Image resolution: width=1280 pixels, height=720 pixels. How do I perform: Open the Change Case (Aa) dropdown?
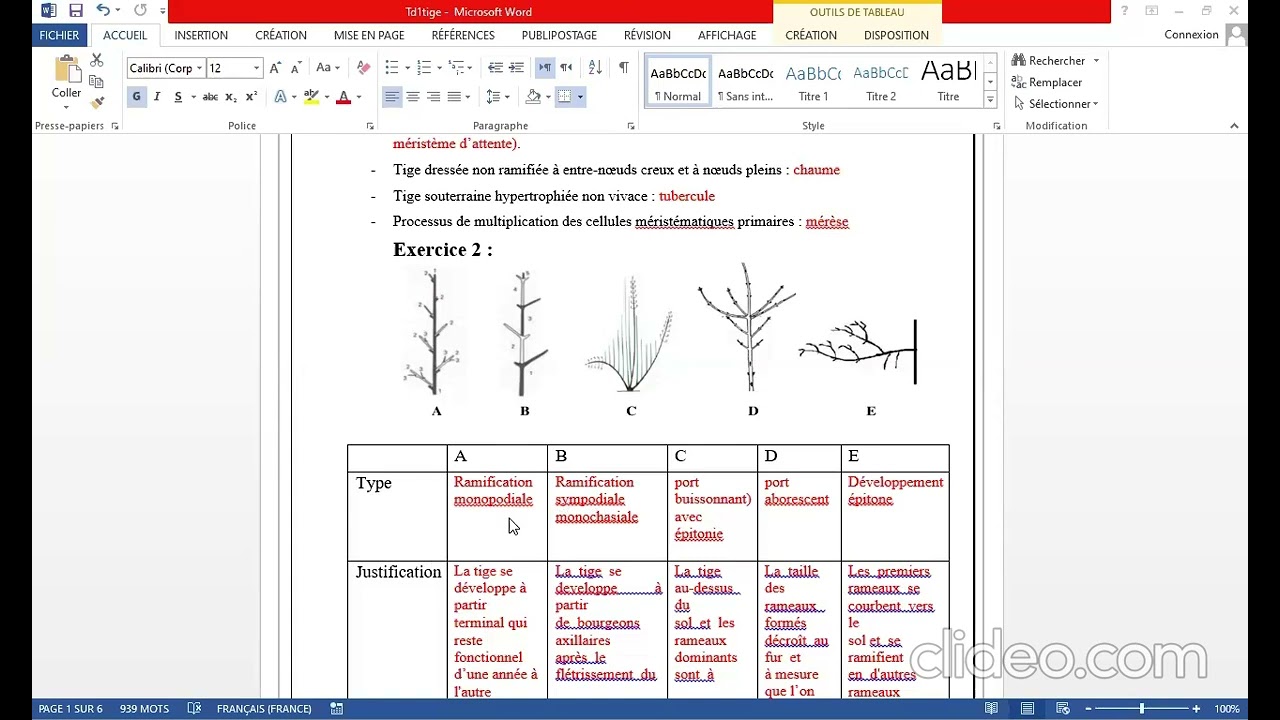point(328,68)
